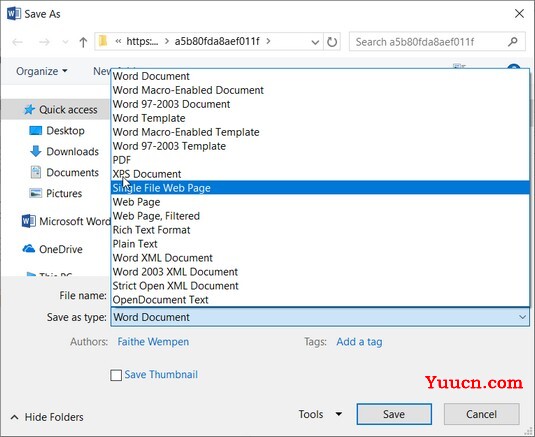Viewport: 535px width, 437px height.
Task: Click the Quick access star icon
Action: pyautogui.click(x=29, y=110)
